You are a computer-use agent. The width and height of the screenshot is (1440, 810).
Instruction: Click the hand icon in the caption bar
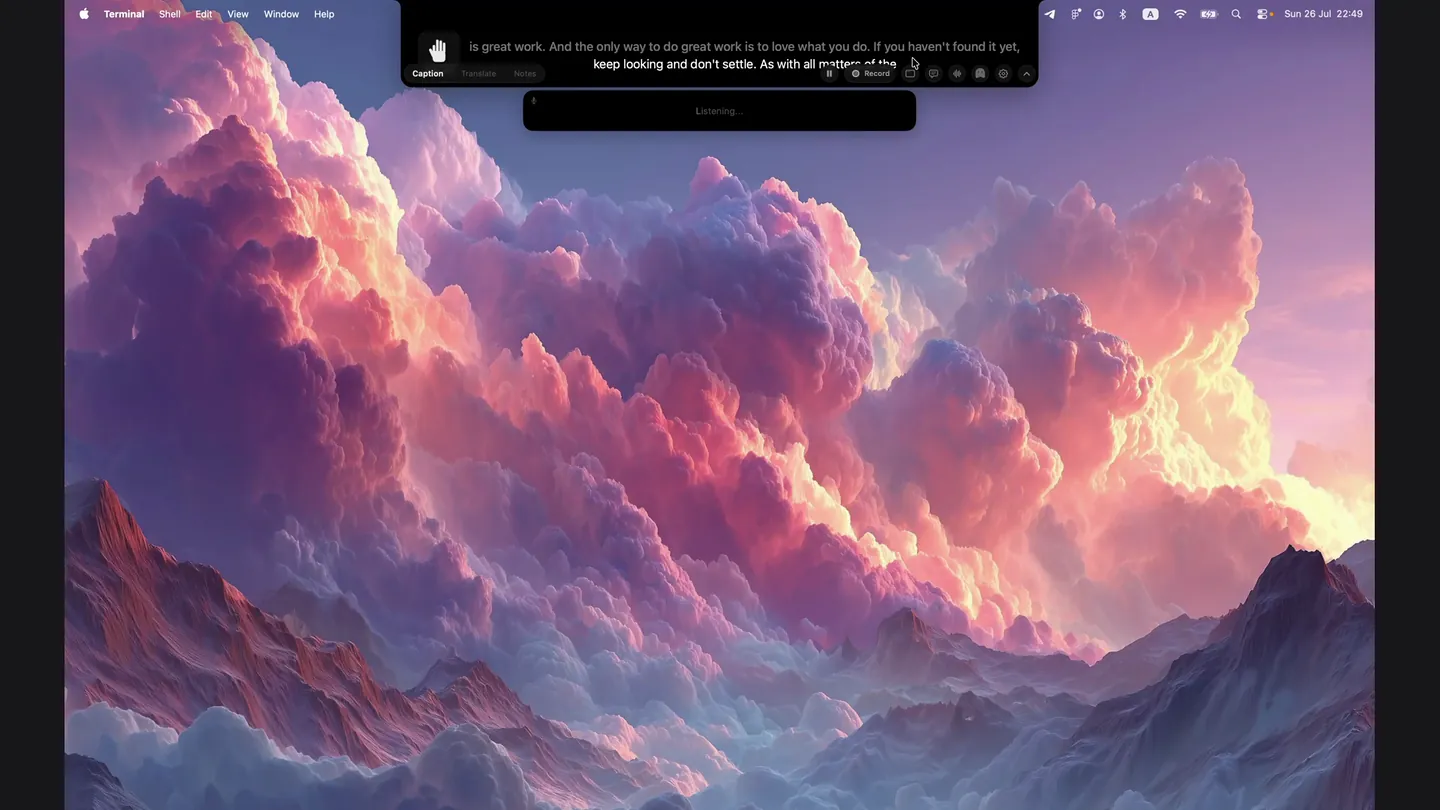(438, 50)
